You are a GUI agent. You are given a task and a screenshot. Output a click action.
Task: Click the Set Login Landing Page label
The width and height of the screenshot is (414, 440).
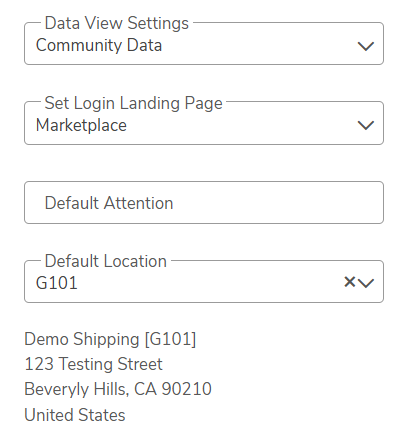[x=133, y=103]
